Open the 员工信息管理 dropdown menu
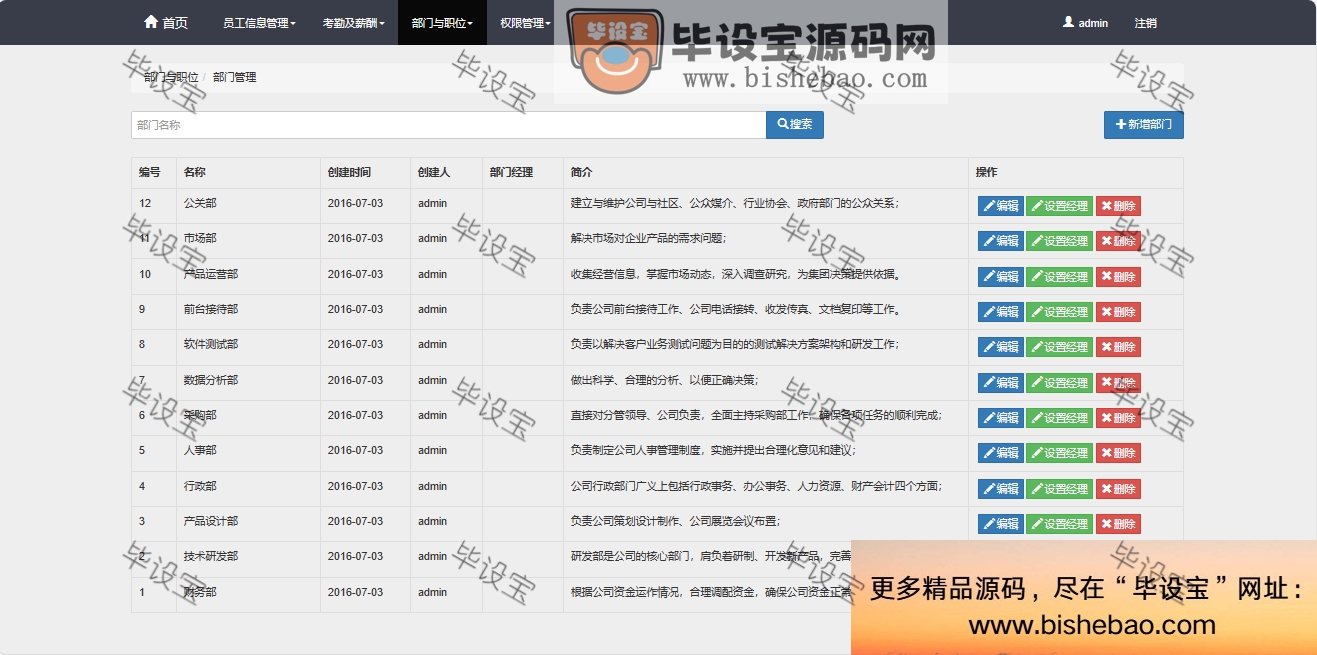 [259, 22]
